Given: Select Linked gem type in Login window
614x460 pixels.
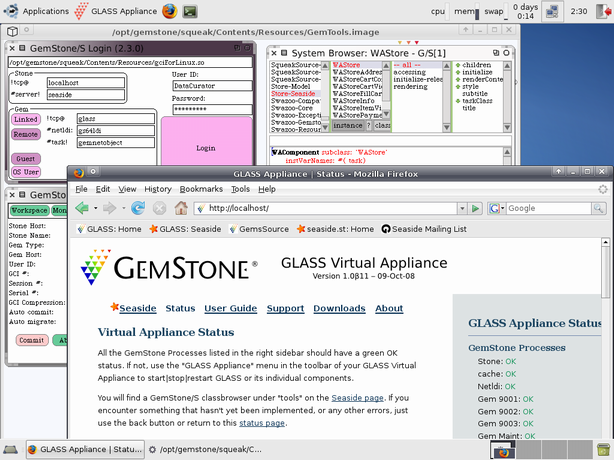Looking at the screenshot, I should click(x=26, y=119).
